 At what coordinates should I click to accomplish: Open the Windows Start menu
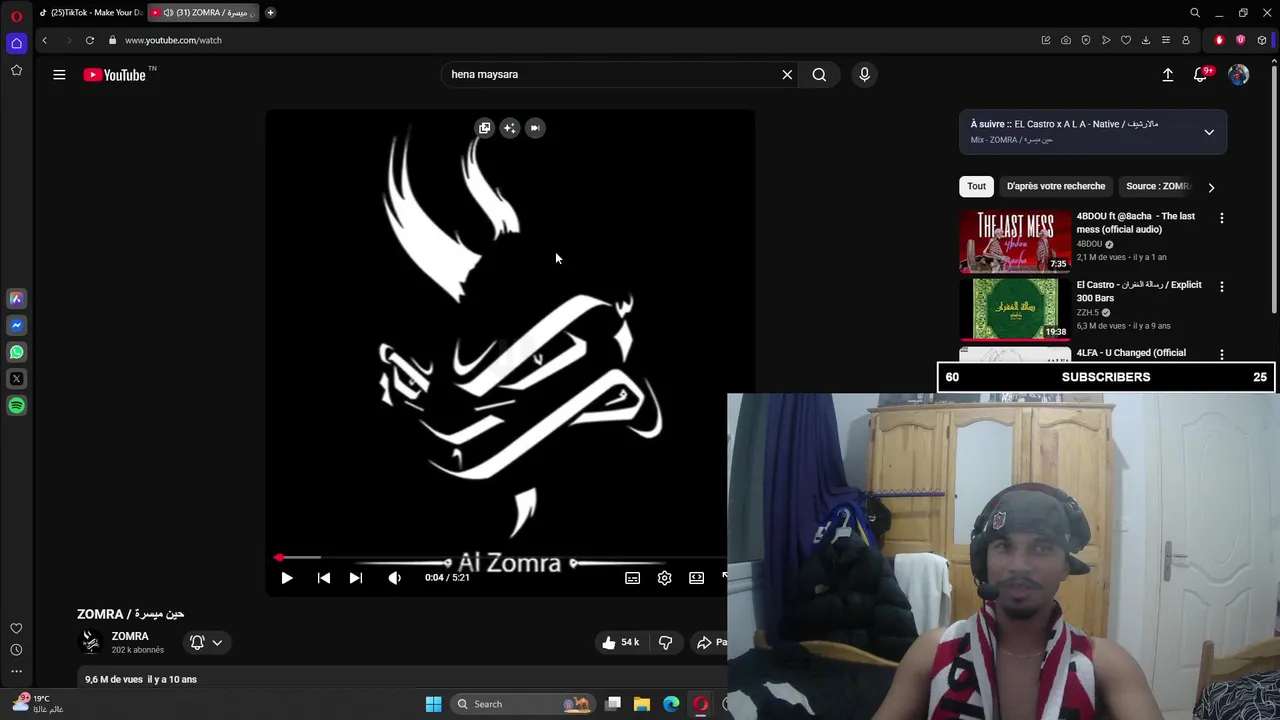[433, 704]
